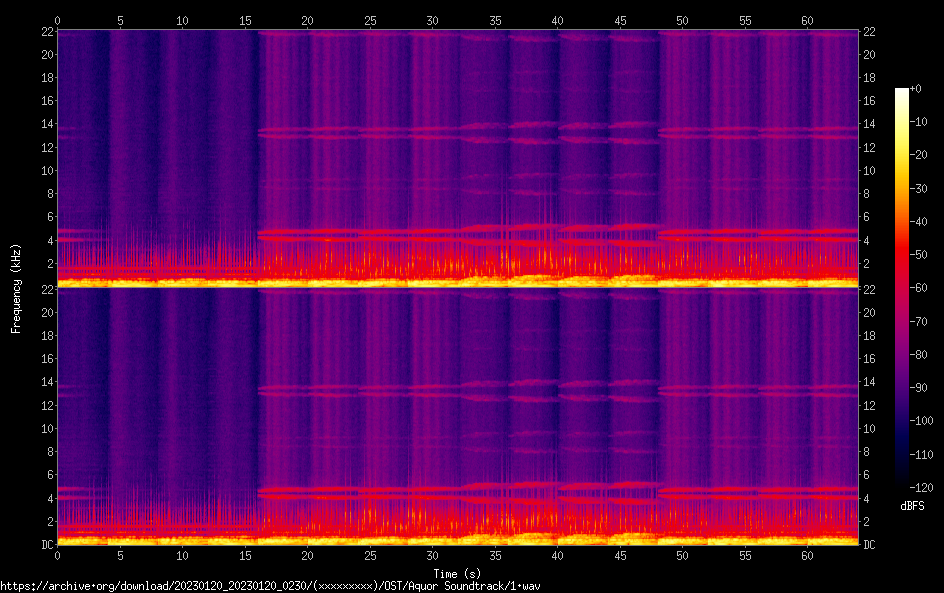Select the "0" tick on the bottom time axis

pyautogui.click(x=58, y=555)
